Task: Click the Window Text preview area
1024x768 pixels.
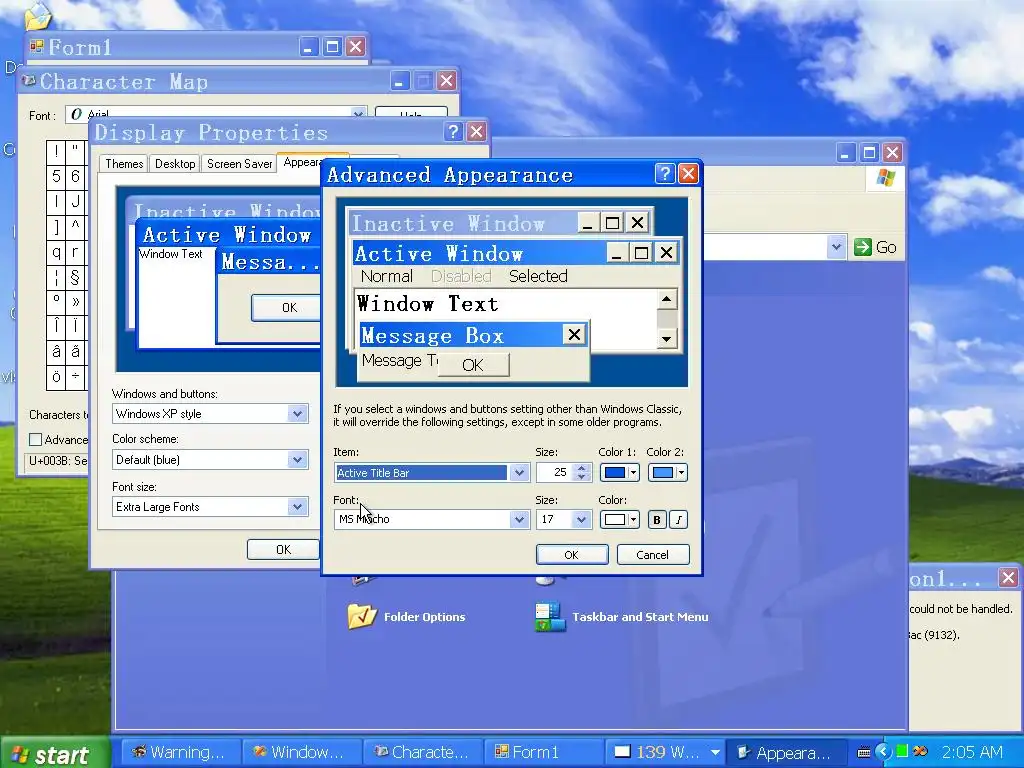Action: point(427,304)
